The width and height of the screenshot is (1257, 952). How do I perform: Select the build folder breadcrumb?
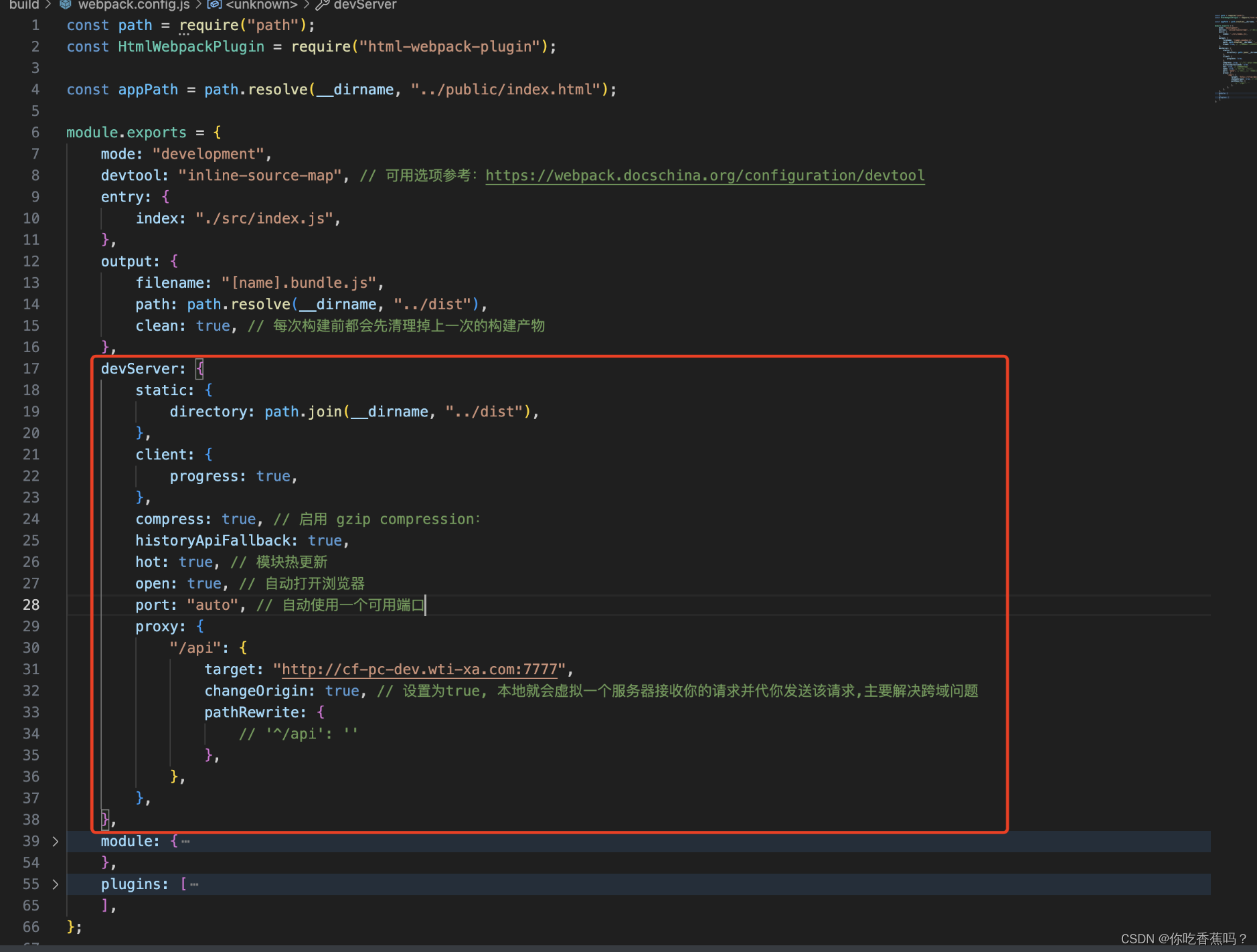(24, 5)
